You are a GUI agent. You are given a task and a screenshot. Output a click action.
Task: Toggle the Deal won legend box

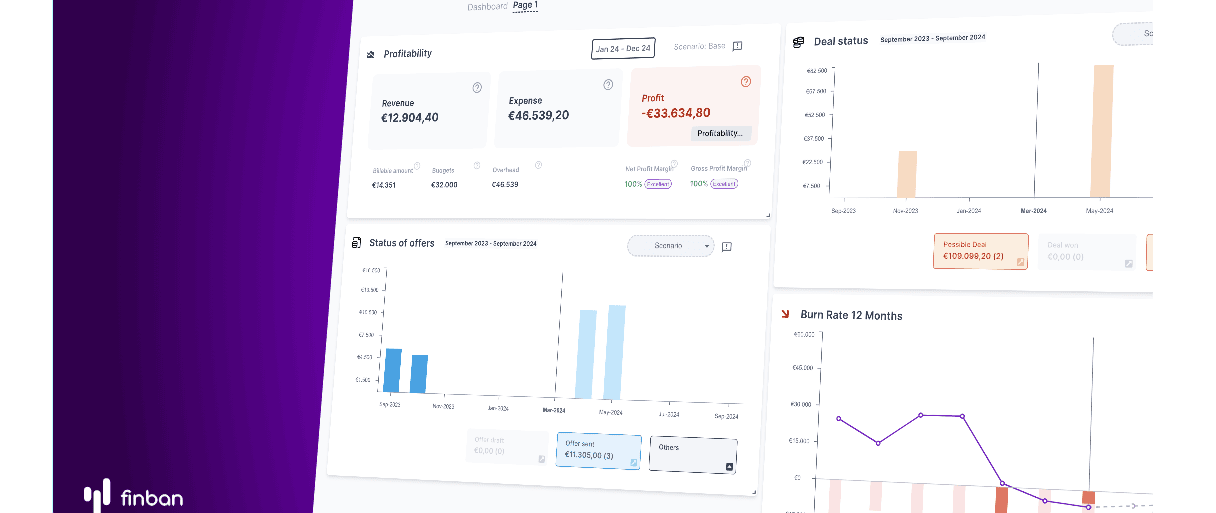[x=1085, y=252]
